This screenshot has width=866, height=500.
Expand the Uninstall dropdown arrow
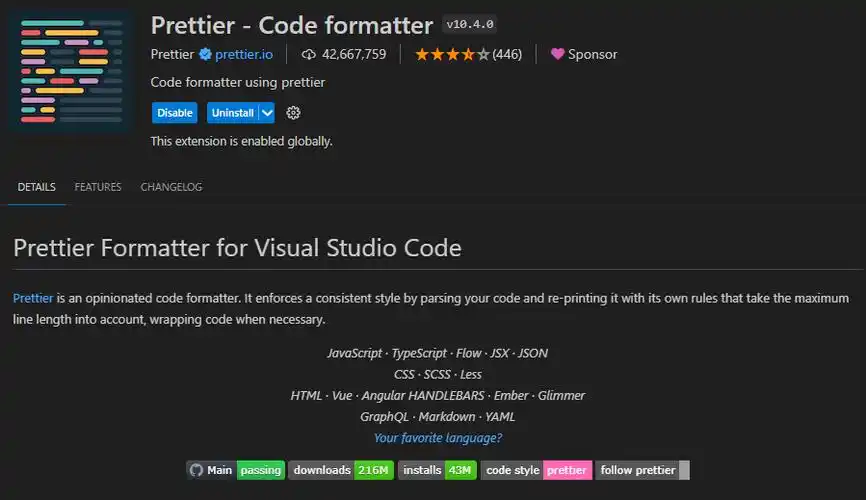267,113
